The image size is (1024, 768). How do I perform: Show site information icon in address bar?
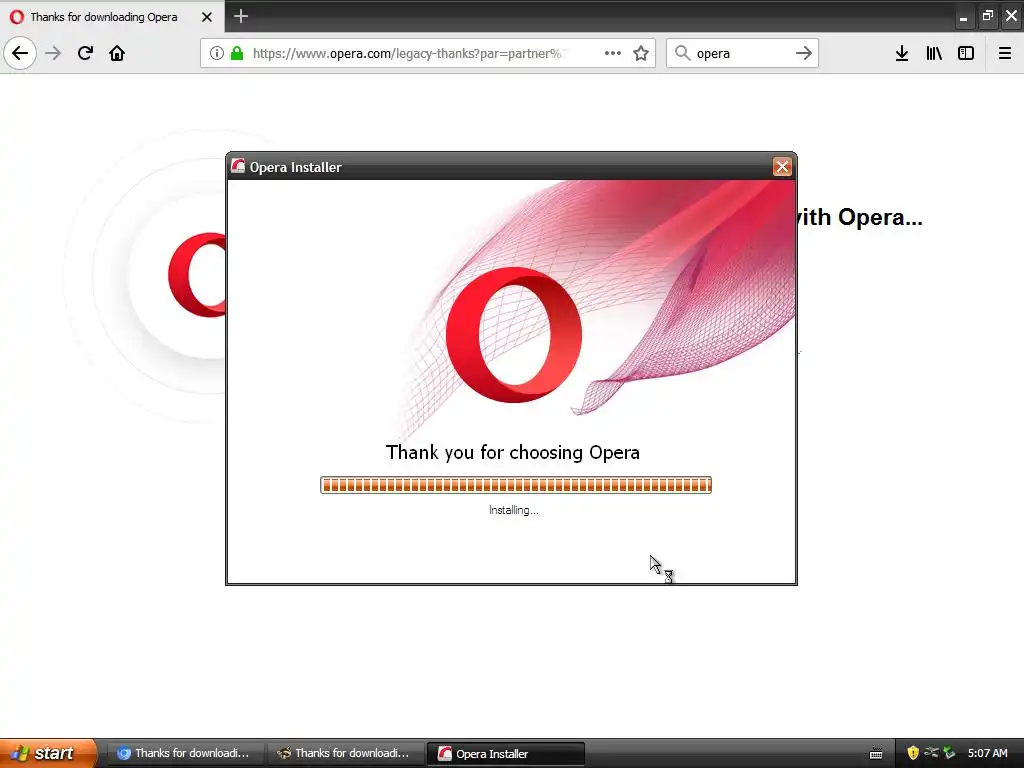(216, 53)
